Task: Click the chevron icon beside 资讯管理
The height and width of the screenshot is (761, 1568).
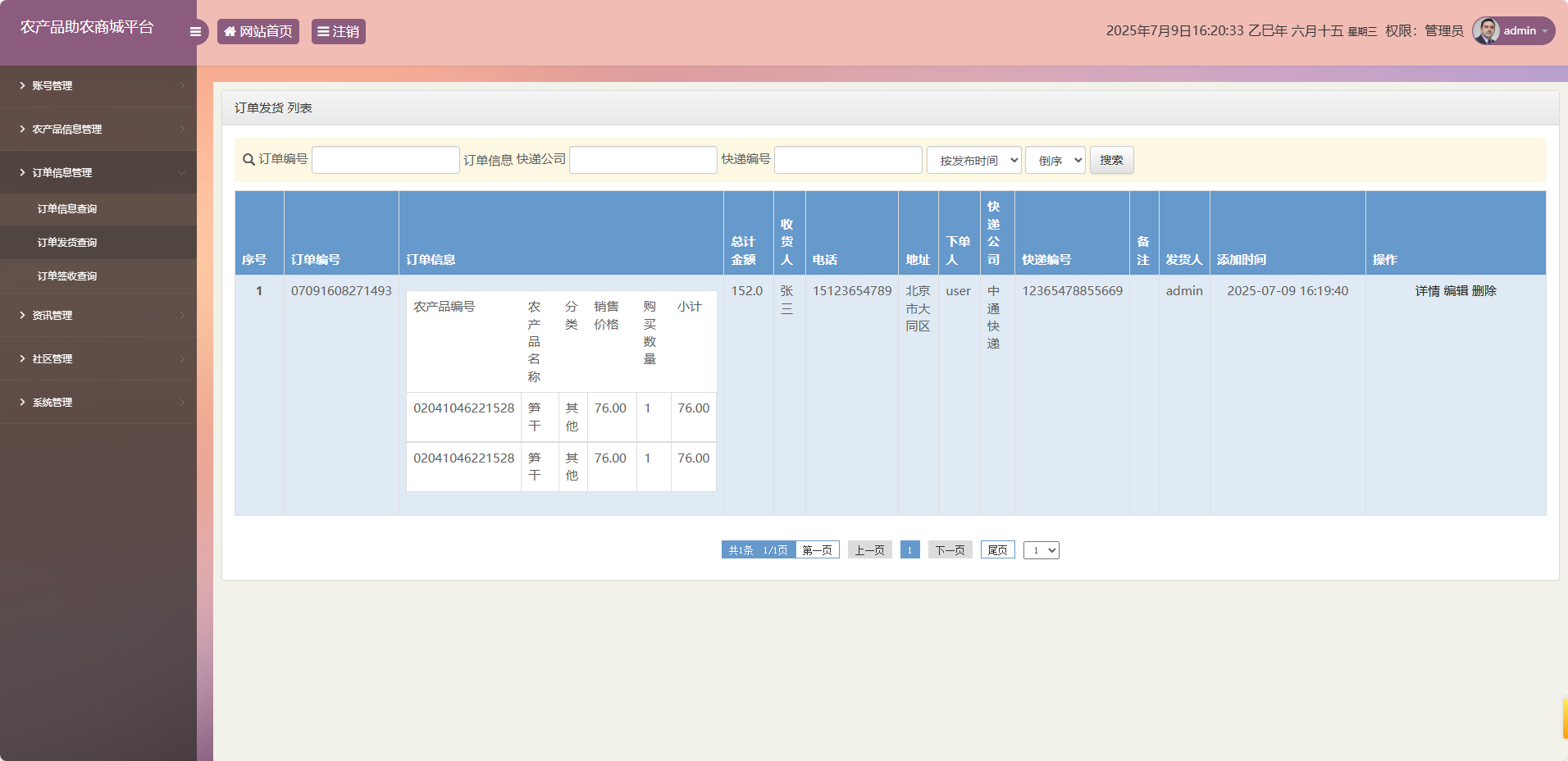Action: (x=182, y=316)
